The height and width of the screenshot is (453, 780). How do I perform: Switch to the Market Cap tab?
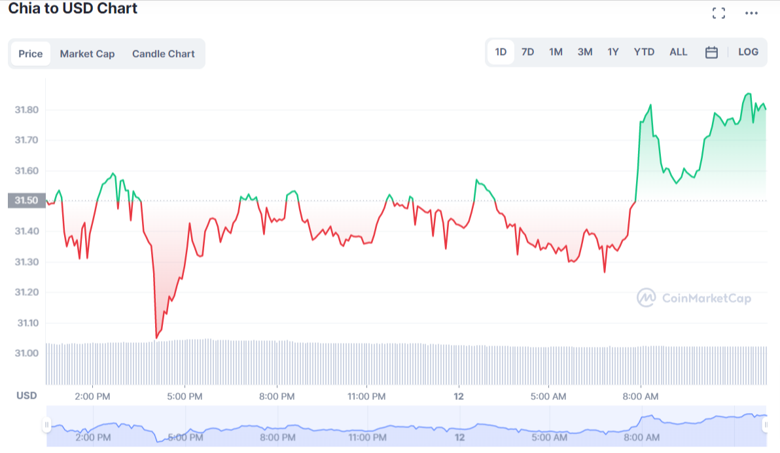(87, 54)
